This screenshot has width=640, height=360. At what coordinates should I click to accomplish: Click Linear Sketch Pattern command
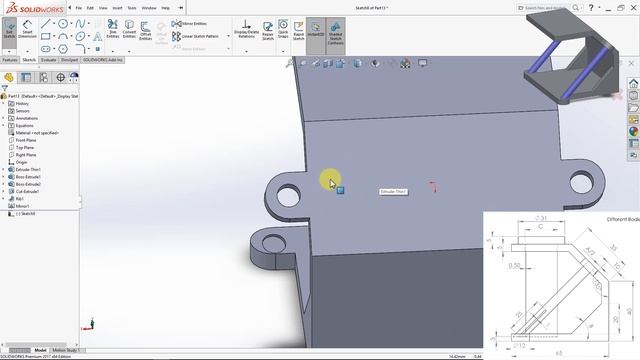point(196,36)
